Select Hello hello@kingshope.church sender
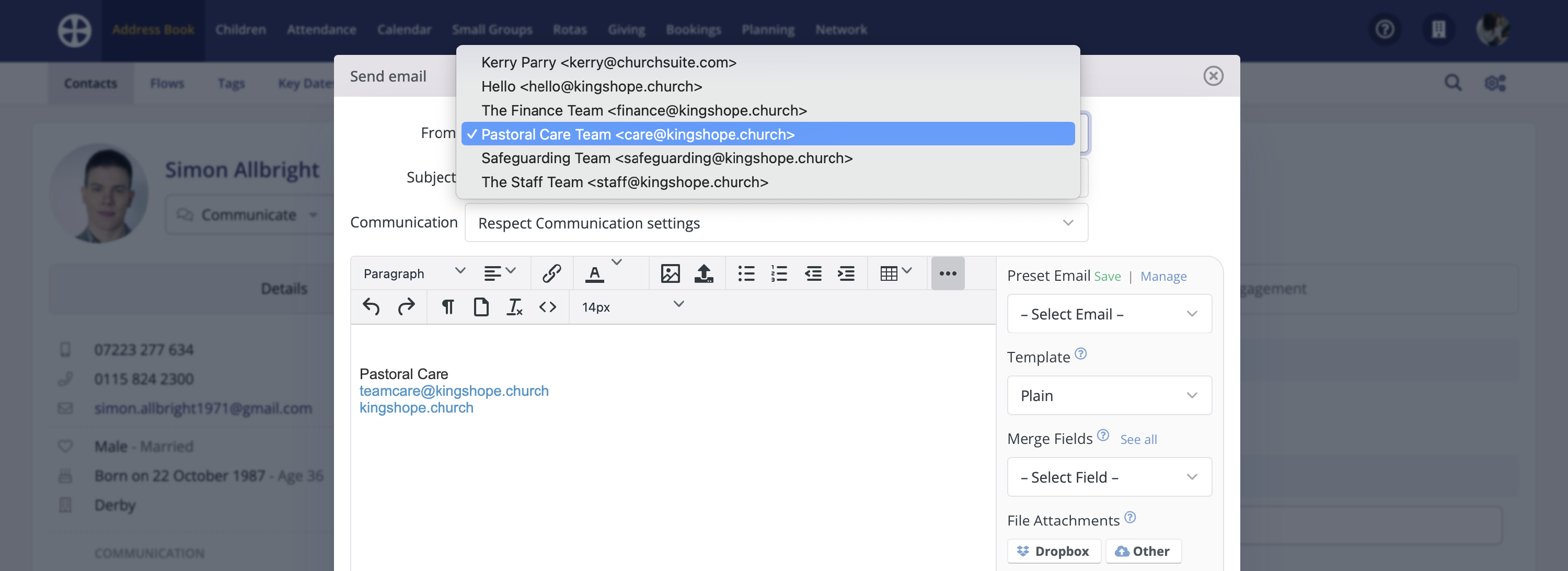The width and height of the screenshot is (1568, 571). pyautogui.click(x=768, y=86)
